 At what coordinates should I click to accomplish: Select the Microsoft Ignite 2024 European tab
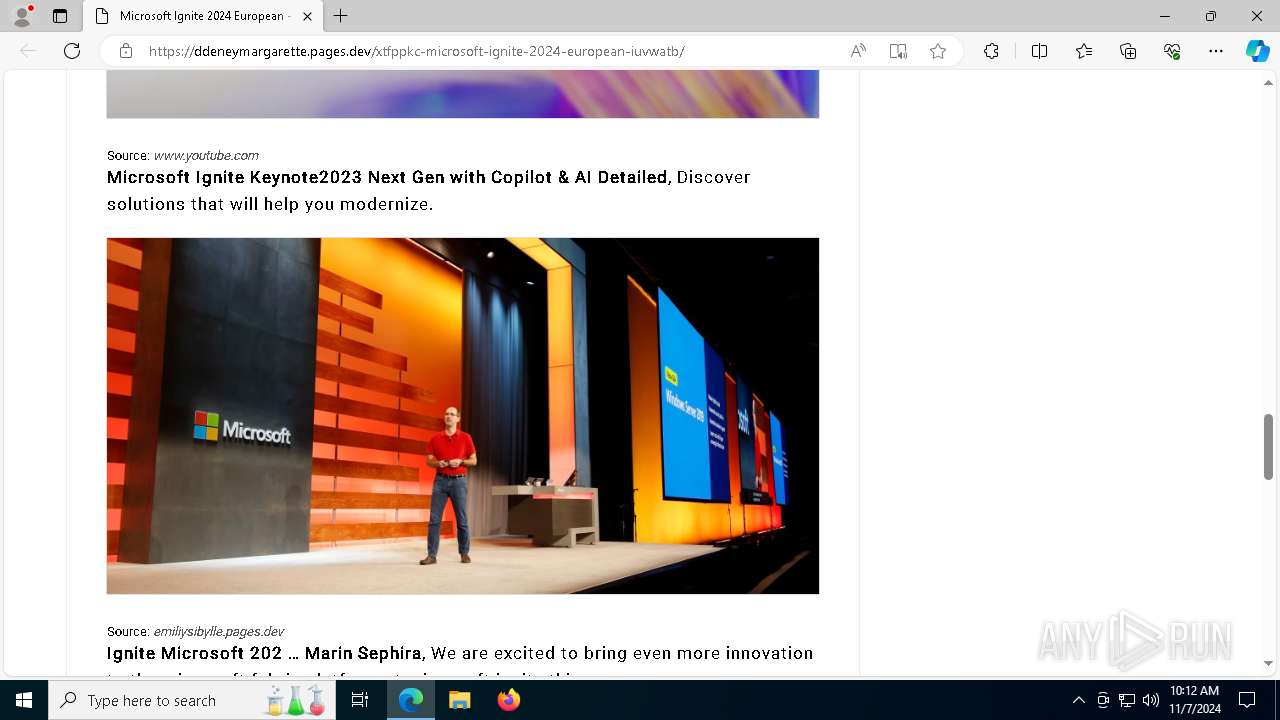click(x=202, y=16)
